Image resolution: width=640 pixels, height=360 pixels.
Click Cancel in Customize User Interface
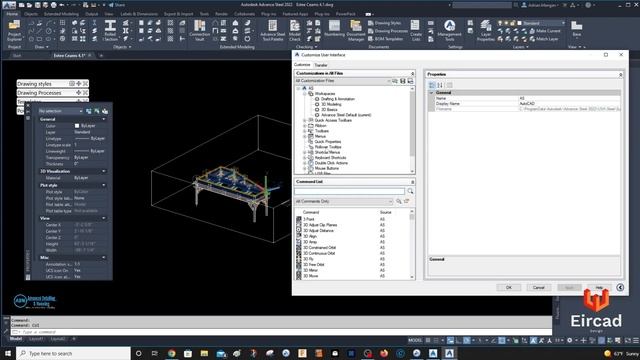tap(539, 287)
